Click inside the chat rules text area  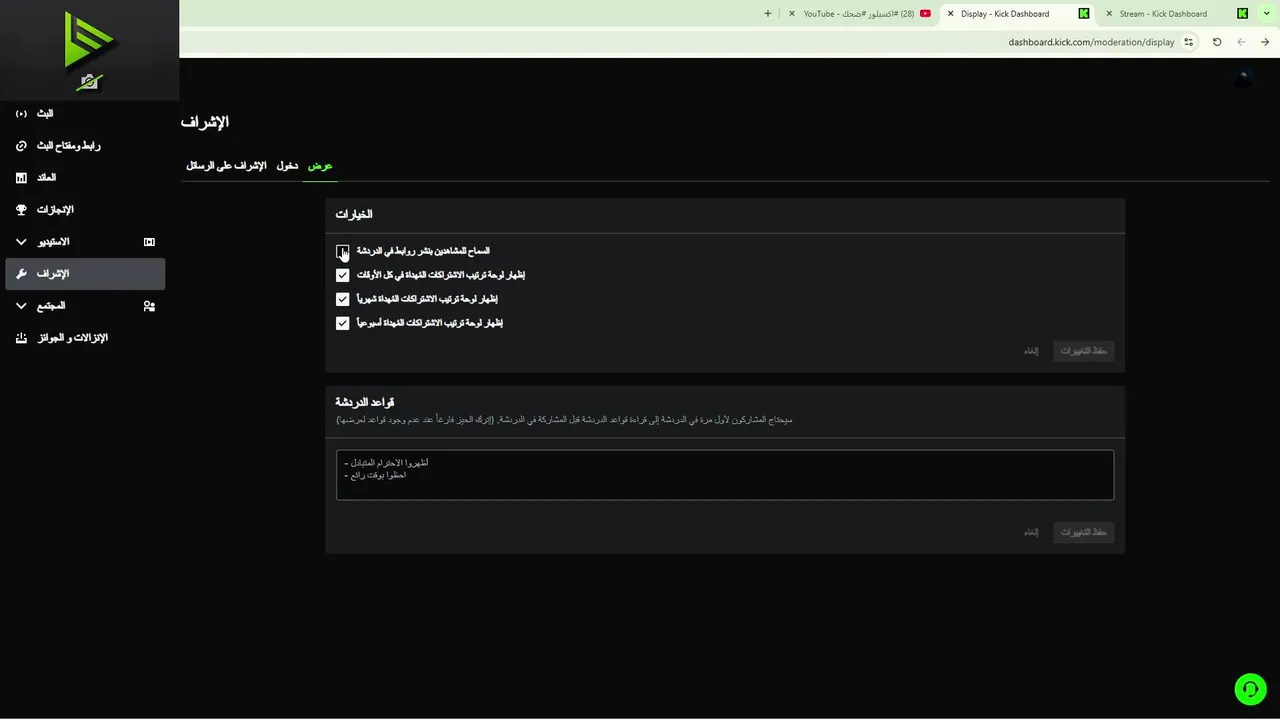point(725,475)
